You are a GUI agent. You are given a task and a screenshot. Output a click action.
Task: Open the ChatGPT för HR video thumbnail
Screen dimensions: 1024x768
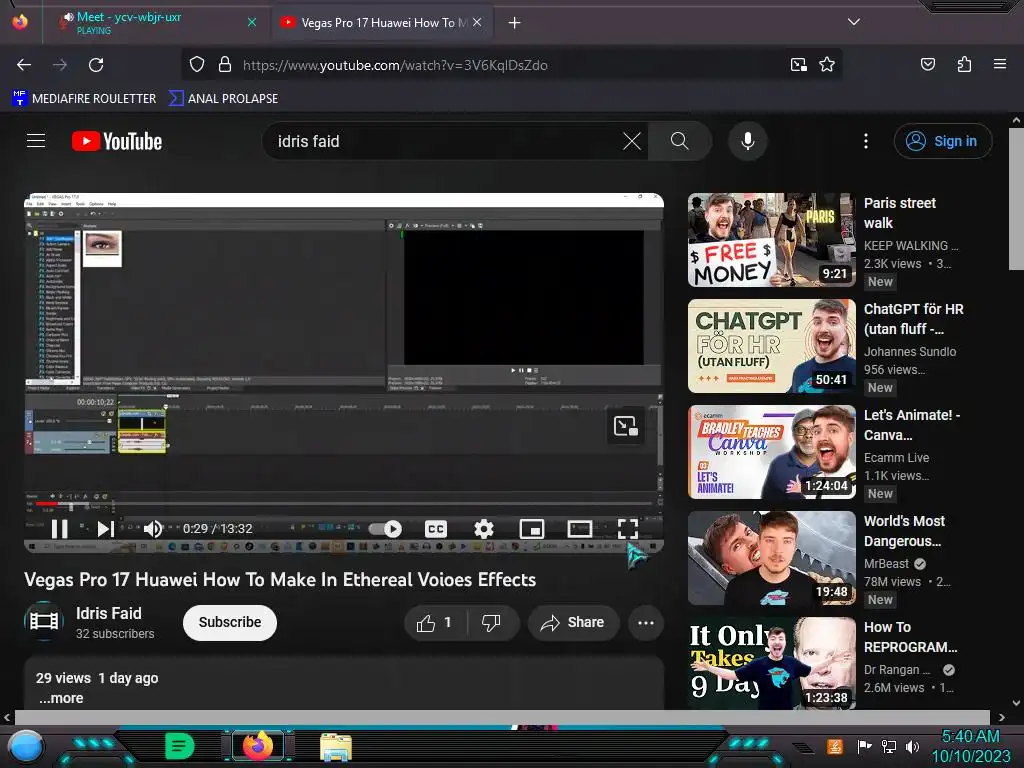[x=771, y=346]
